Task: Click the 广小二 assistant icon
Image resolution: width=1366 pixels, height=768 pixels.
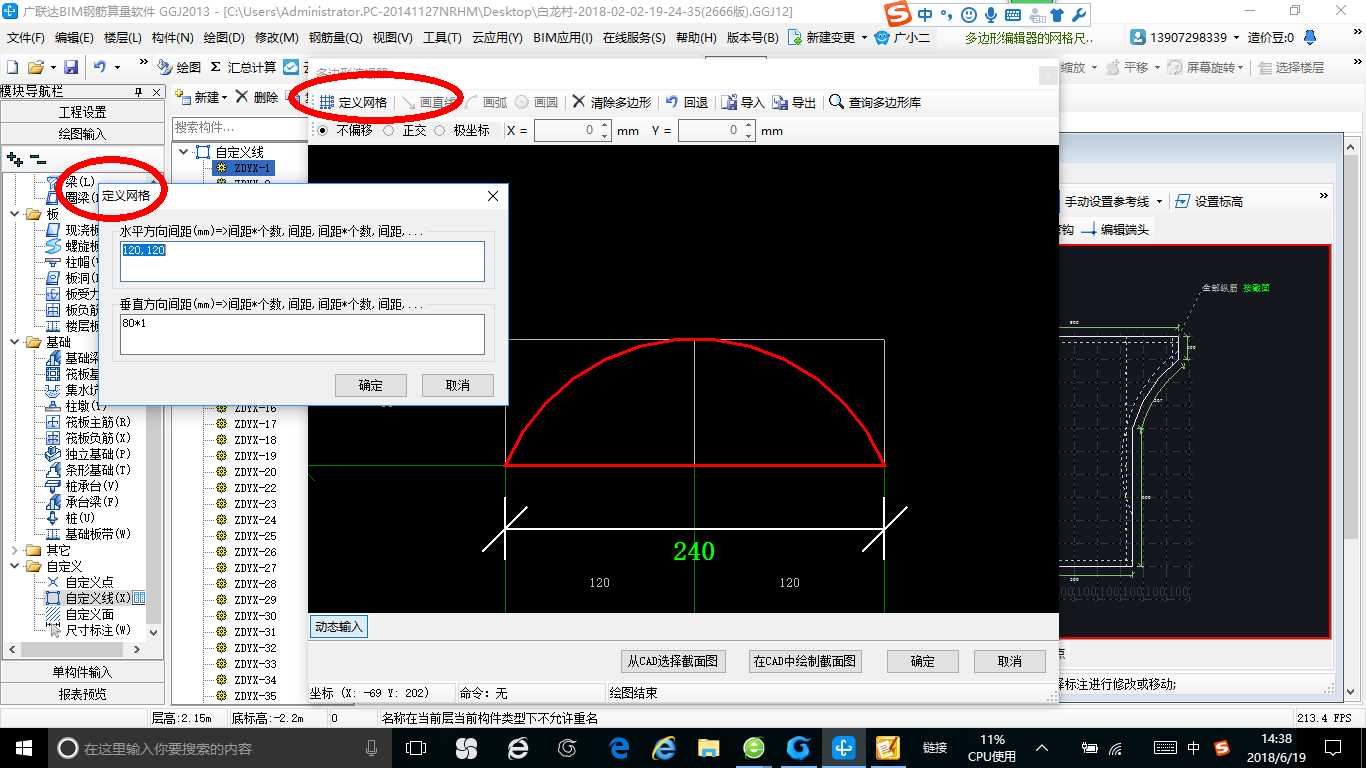Action: (x=882, y=37)
